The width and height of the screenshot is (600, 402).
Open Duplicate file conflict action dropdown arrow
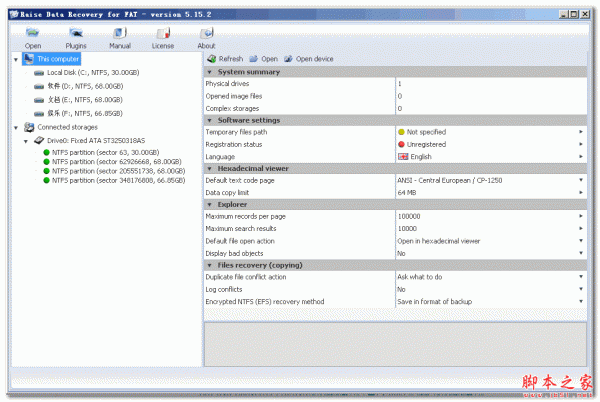coord(581,277)
